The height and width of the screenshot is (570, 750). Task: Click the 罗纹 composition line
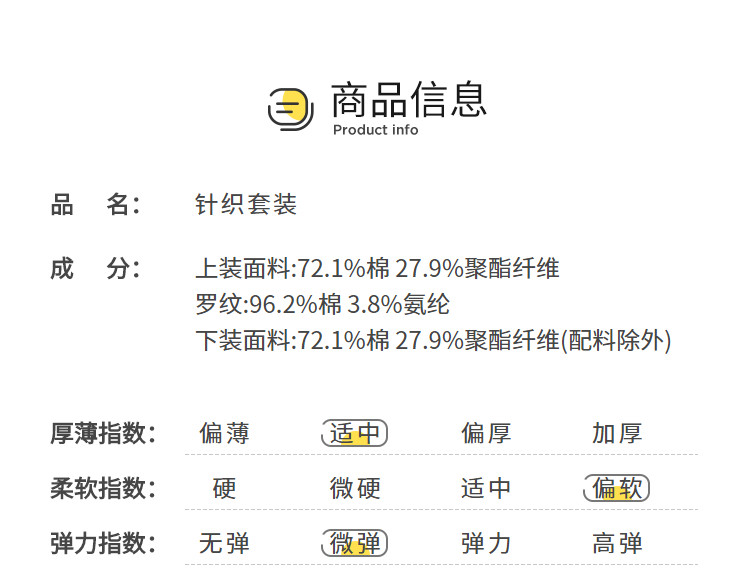tap(322, 304)
